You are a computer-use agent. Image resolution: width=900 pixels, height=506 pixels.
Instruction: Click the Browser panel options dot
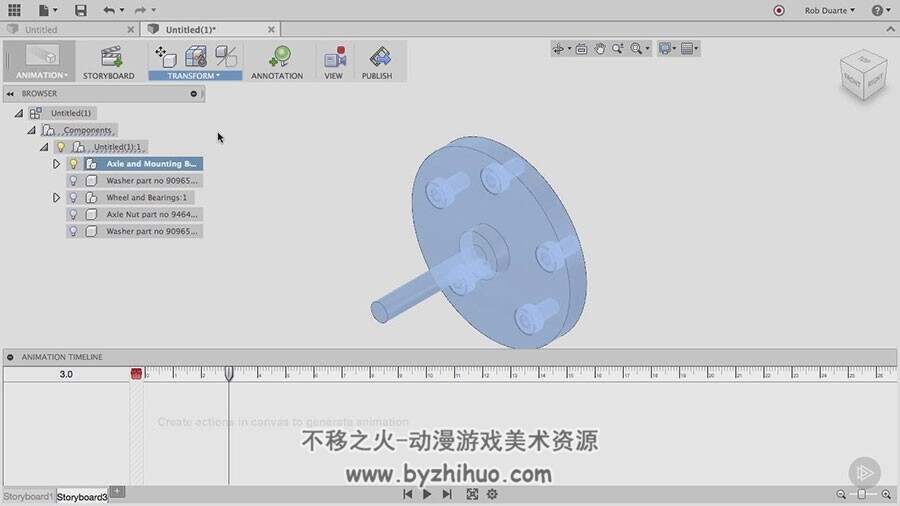(x=193, y=94)
